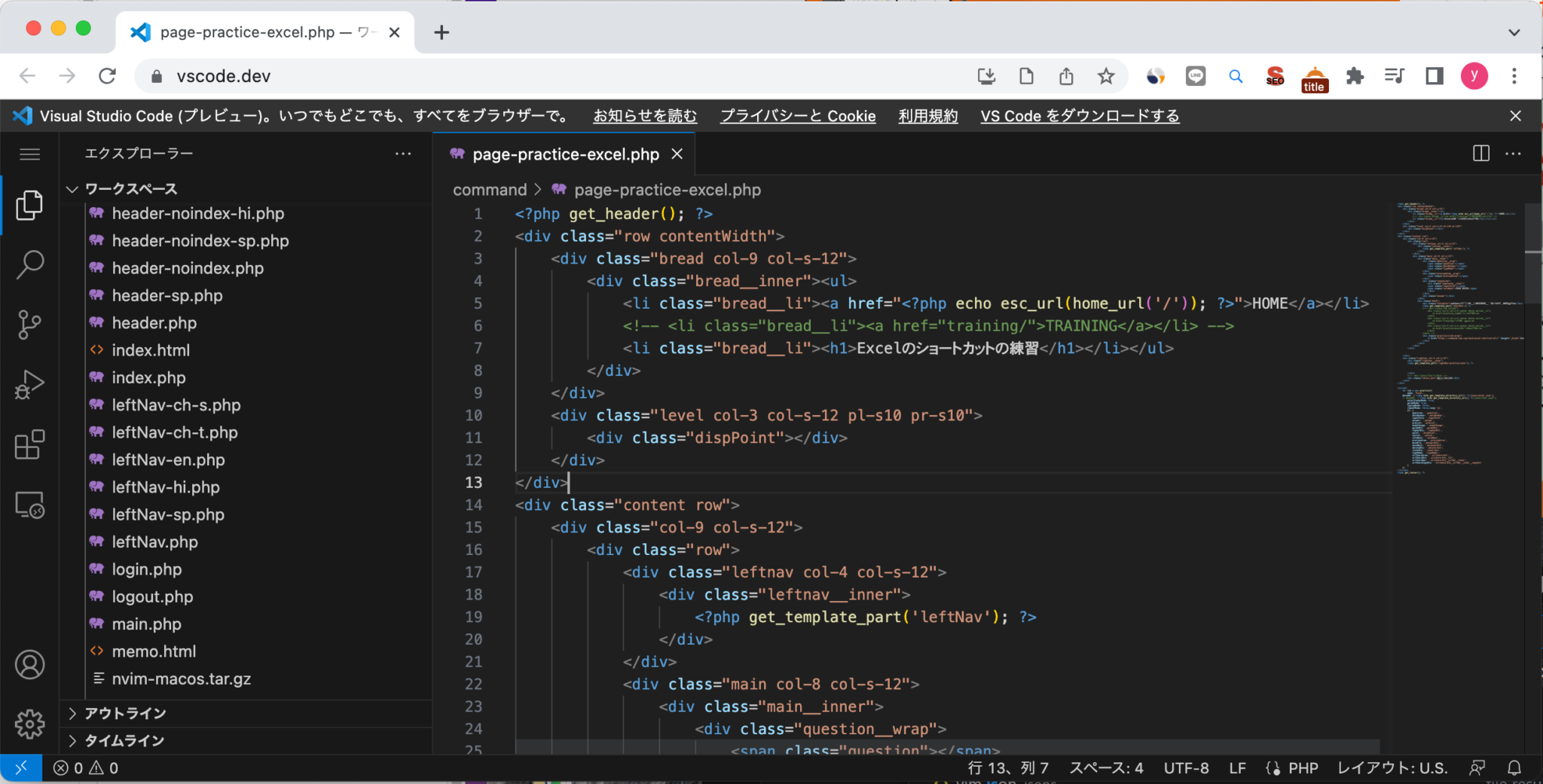This screenshot has height=784, width=1543.
Task: Open the Source Control view
Action: tap(29, 325)
